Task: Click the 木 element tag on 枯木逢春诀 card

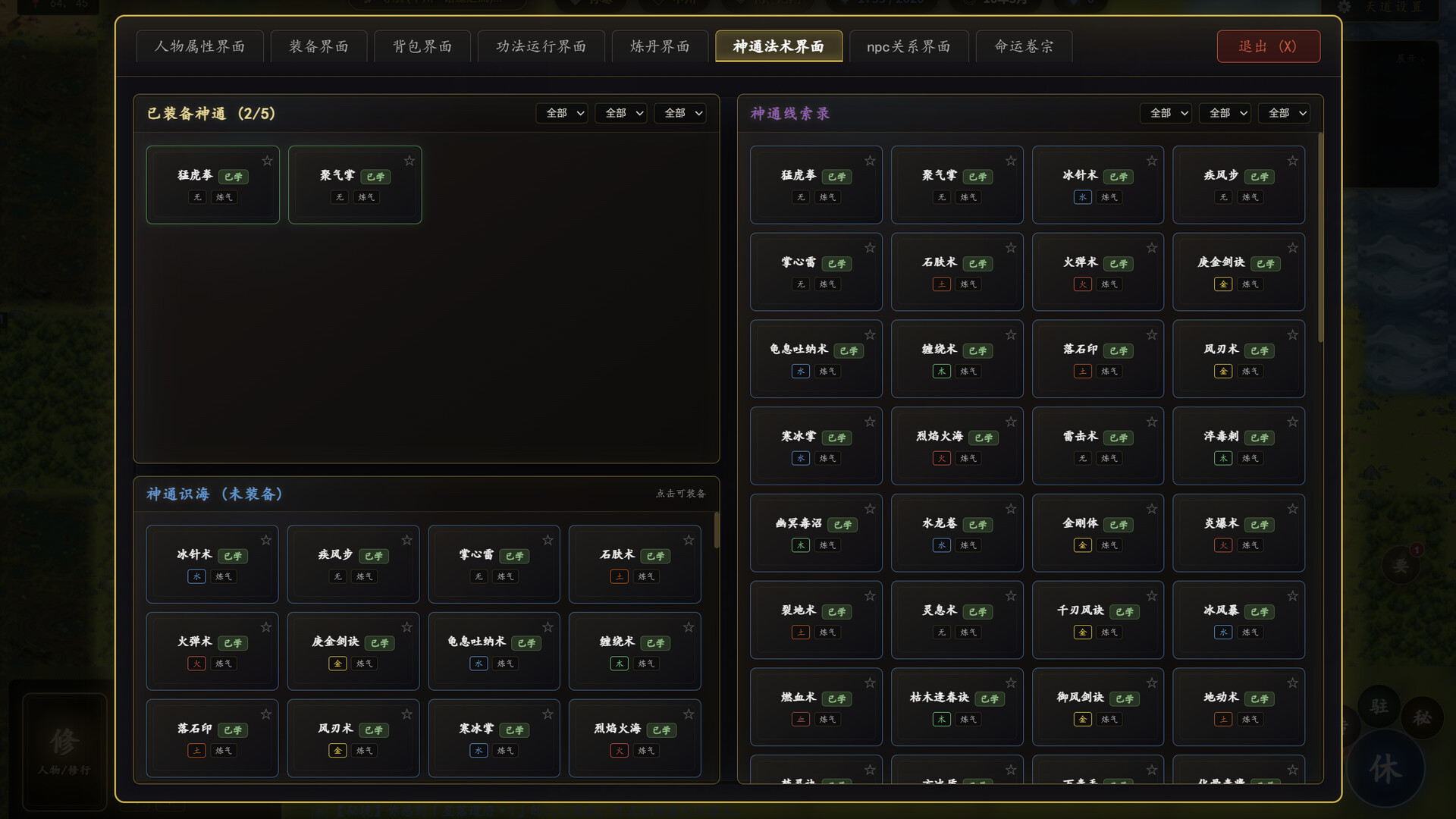Action: click(x=941, y=720)
